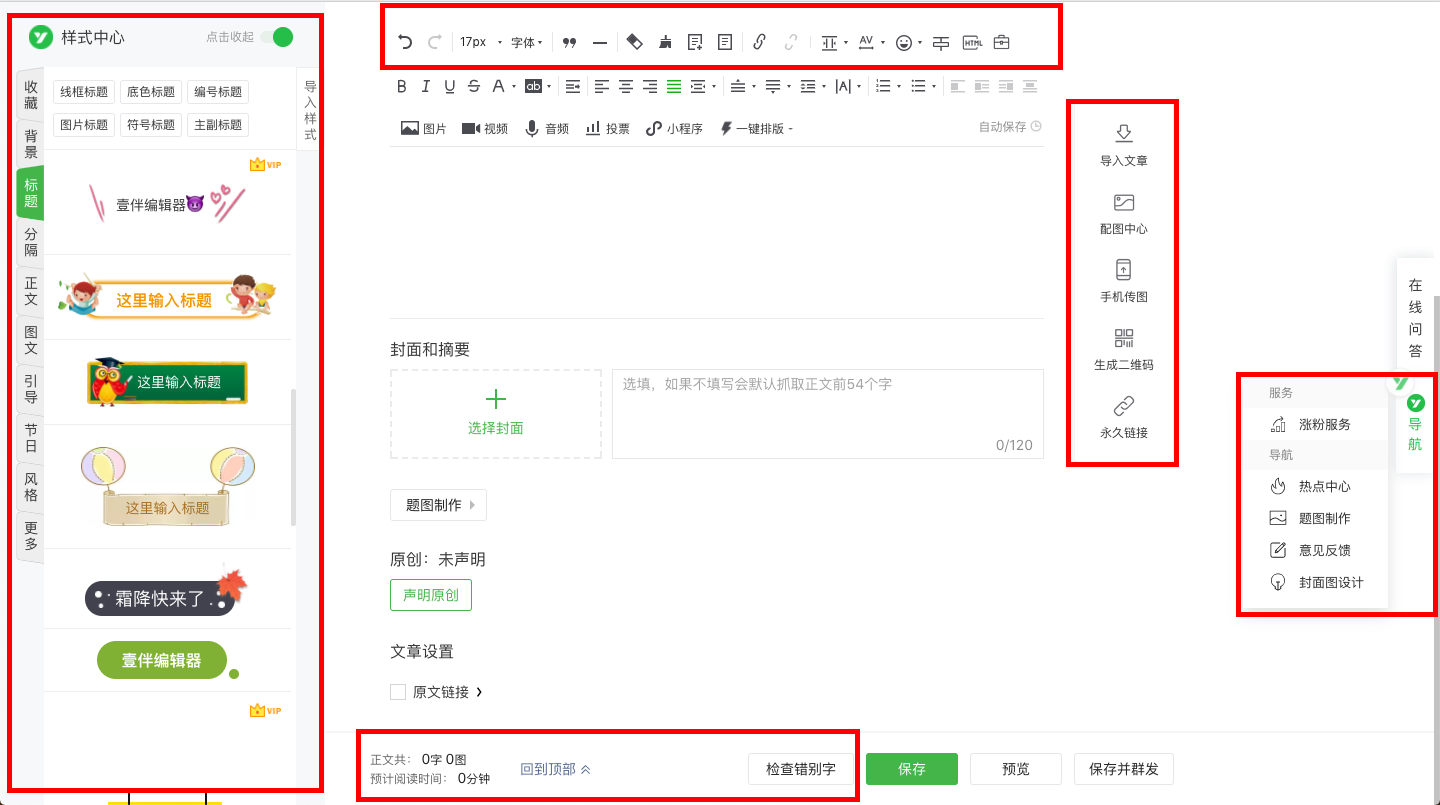Expand the 一键排版 dropdown
Screen dimensions: 1440x805
756,128
